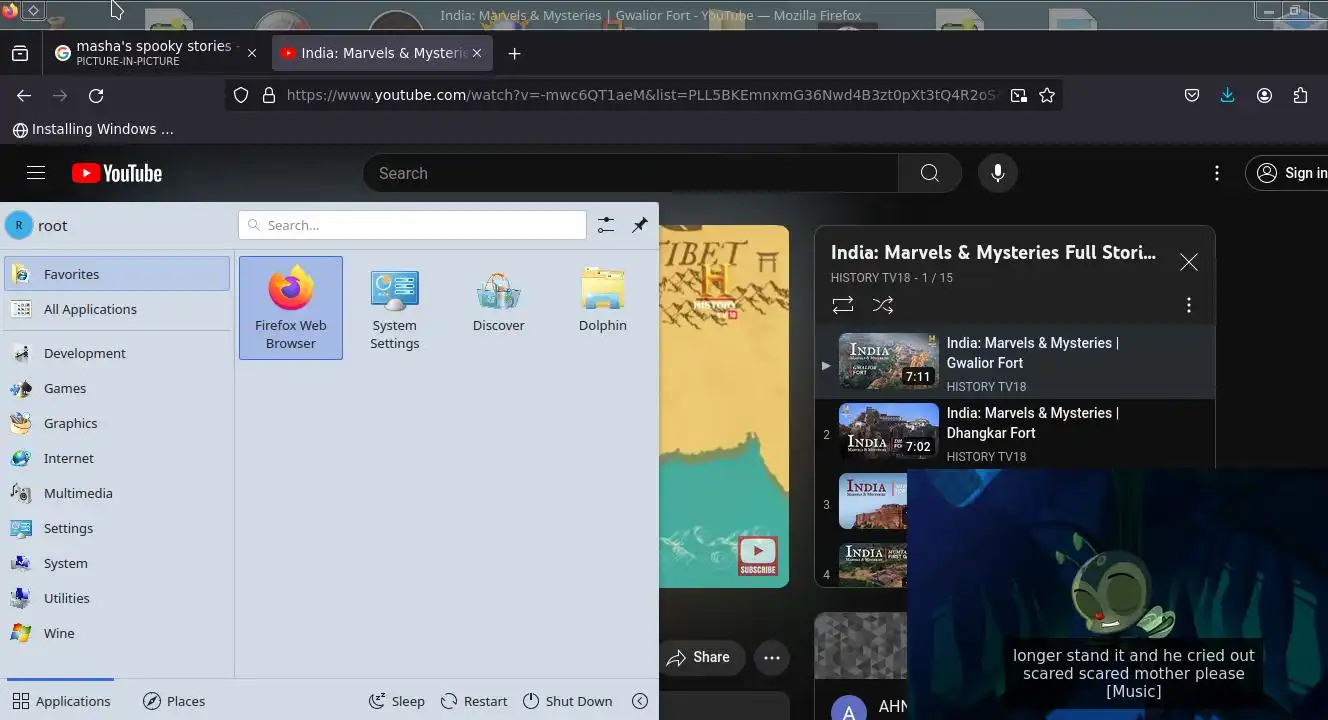Play the Dhangkar Fort playlist video
The height and width of the screenshot is (720, 1328).
click(1015, 434)
